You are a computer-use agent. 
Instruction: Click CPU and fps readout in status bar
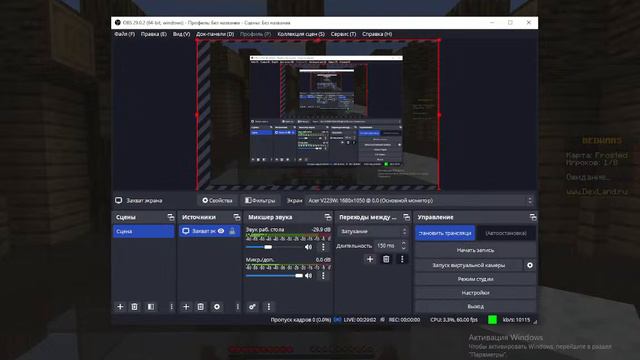[x=454, y=320]
